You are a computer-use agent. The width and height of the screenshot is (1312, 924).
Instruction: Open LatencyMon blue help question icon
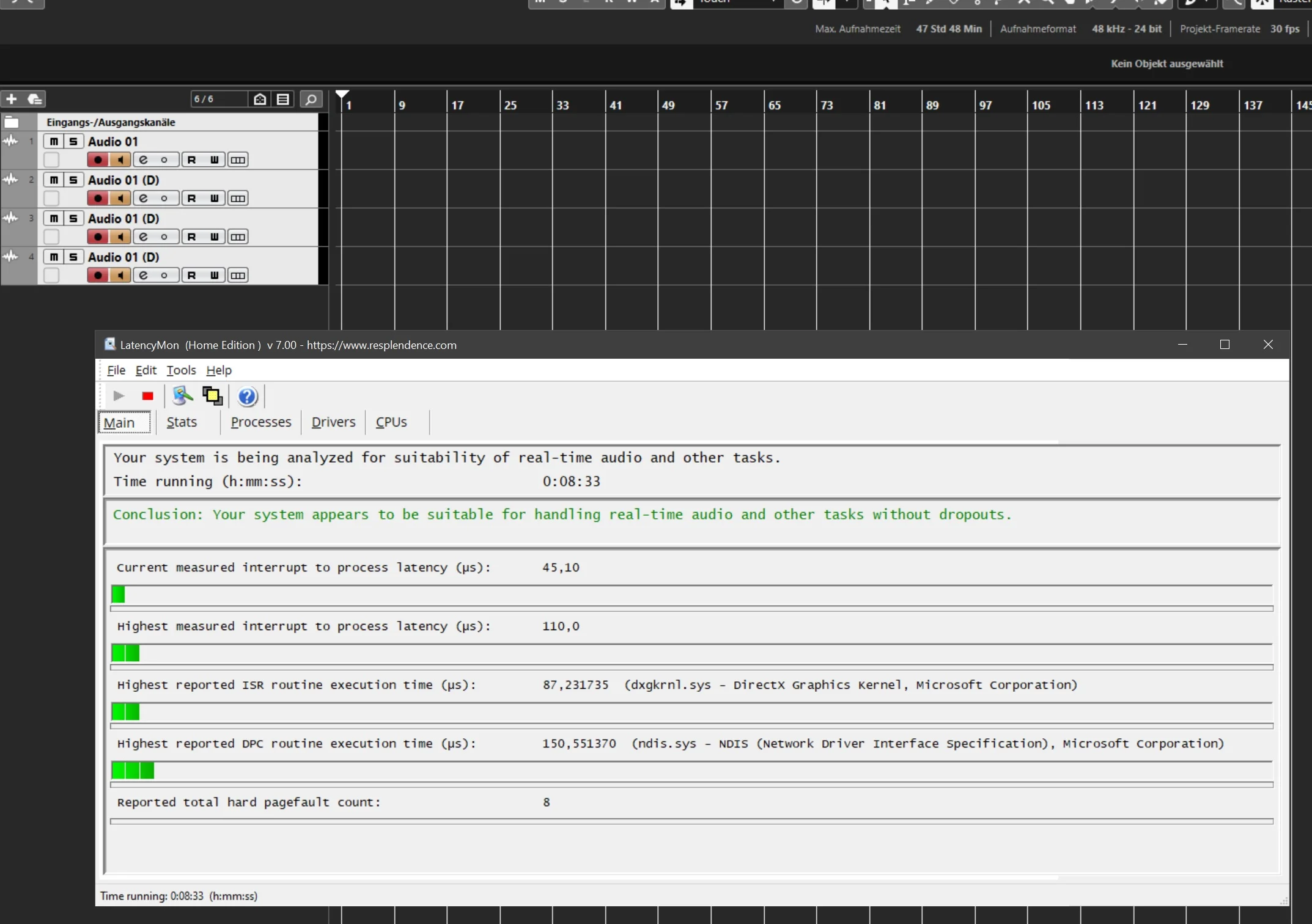tap(247, 397)
